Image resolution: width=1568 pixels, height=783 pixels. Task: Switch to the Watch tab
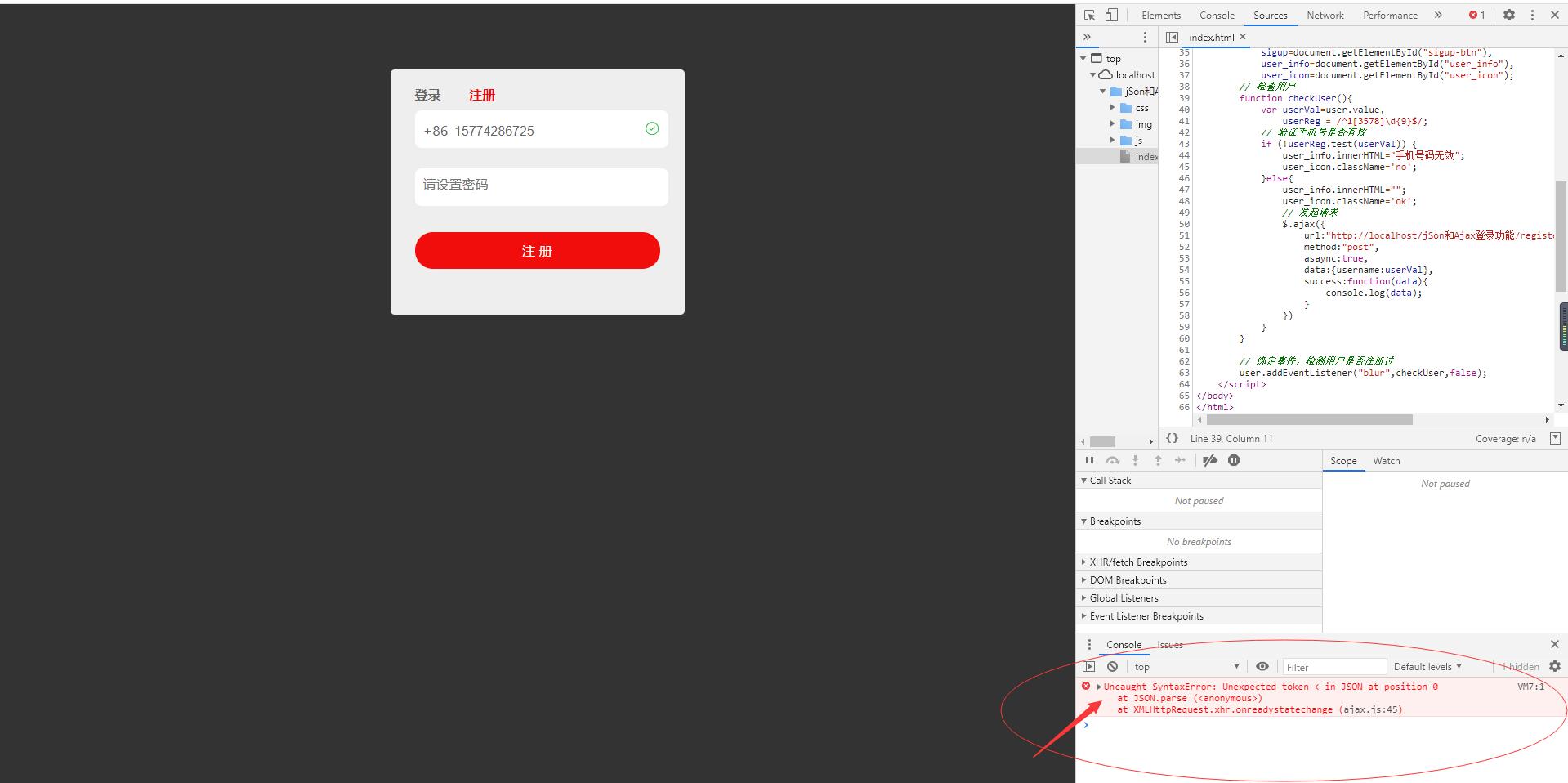point(1386,460)
